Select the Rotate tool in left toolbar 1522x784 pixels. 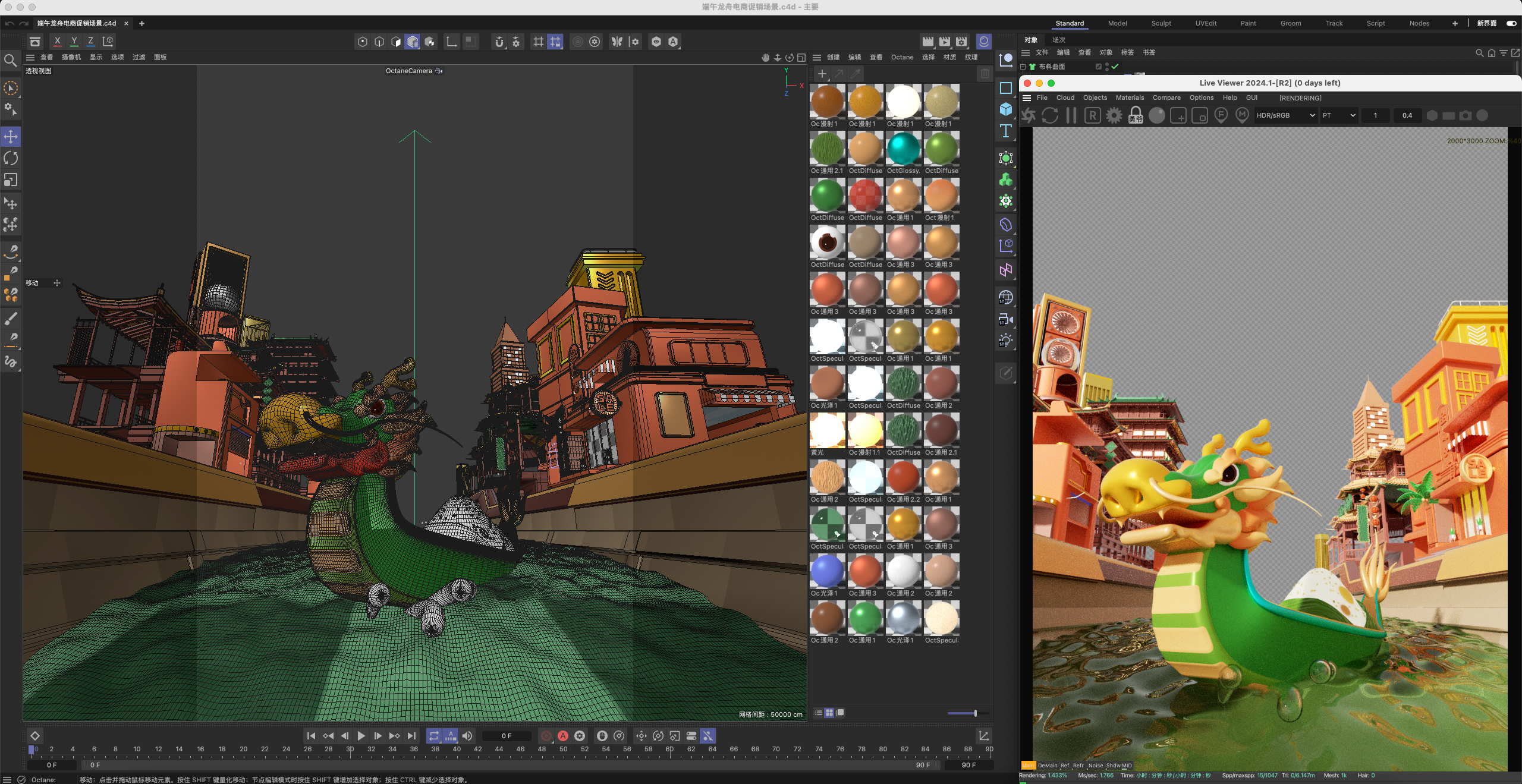click(11, 158)
